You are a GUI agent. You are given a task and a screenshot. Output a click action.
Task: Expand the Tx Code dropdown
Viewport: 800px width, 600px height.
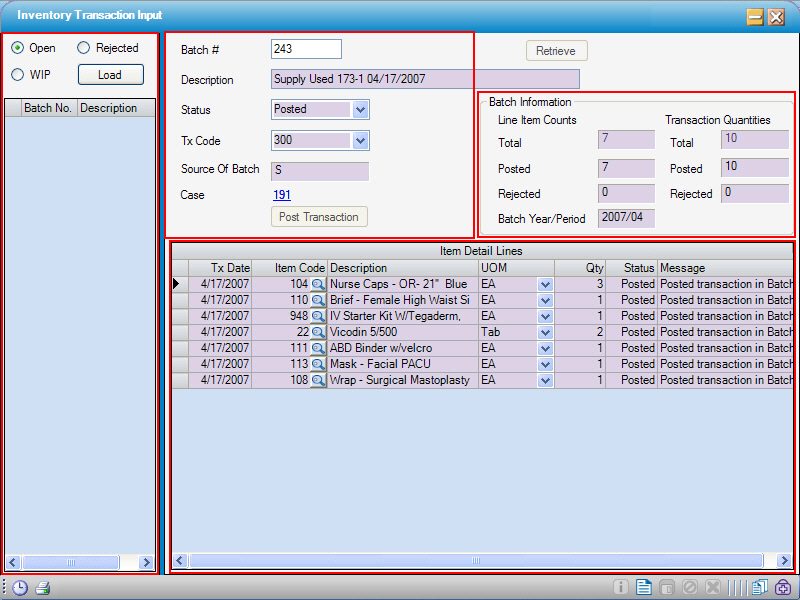click(x=362, y=140)
